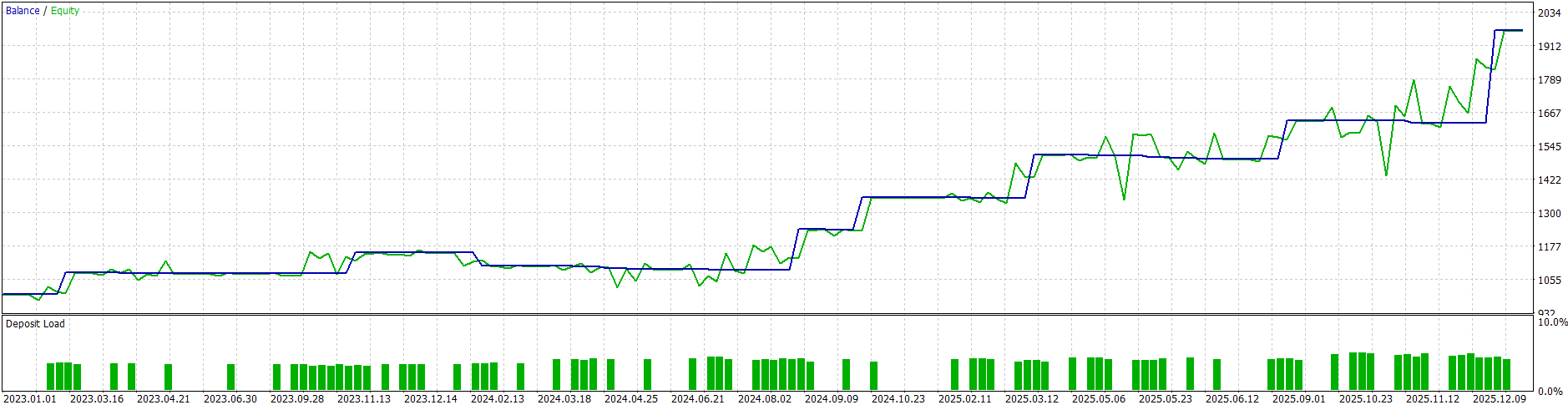
Task: Click the 2025.03.12 date label
Action: coord(1032,399)
